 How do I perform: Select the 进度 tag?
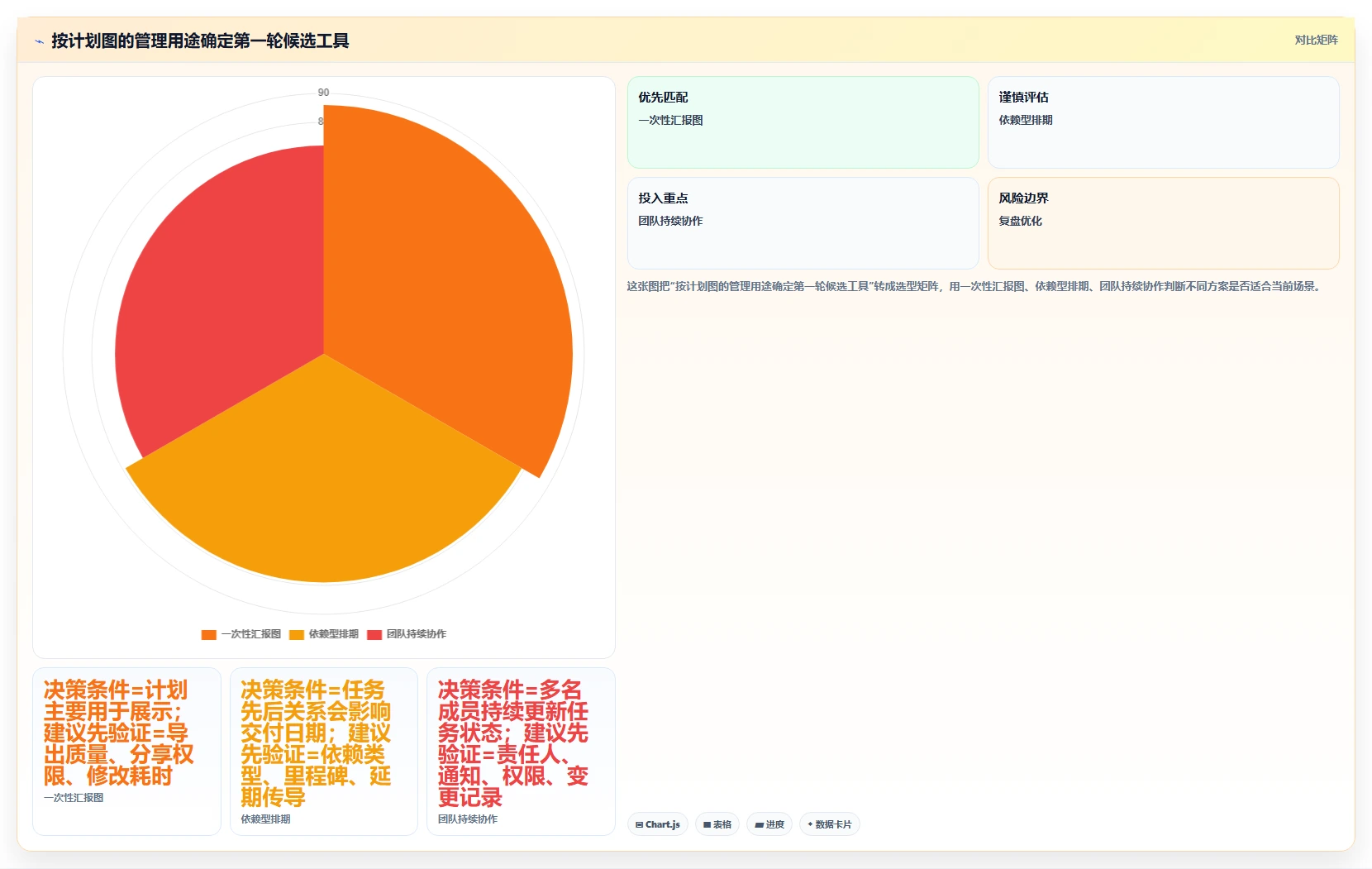(x=769, y=824)
